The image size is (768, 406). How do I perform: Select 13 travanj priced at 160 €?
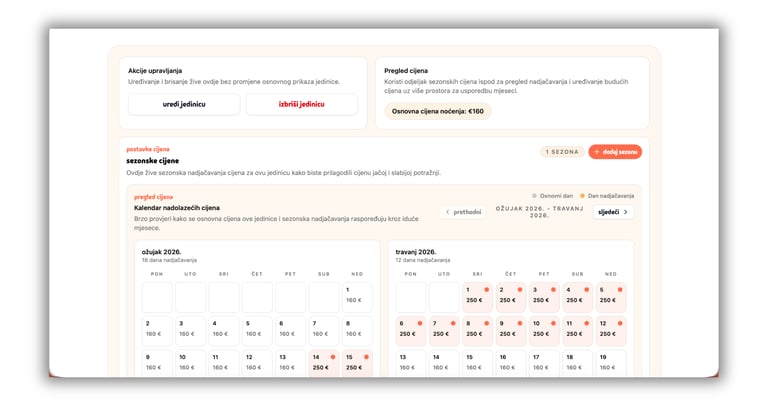pyautogui.click(x=411, y=362)
